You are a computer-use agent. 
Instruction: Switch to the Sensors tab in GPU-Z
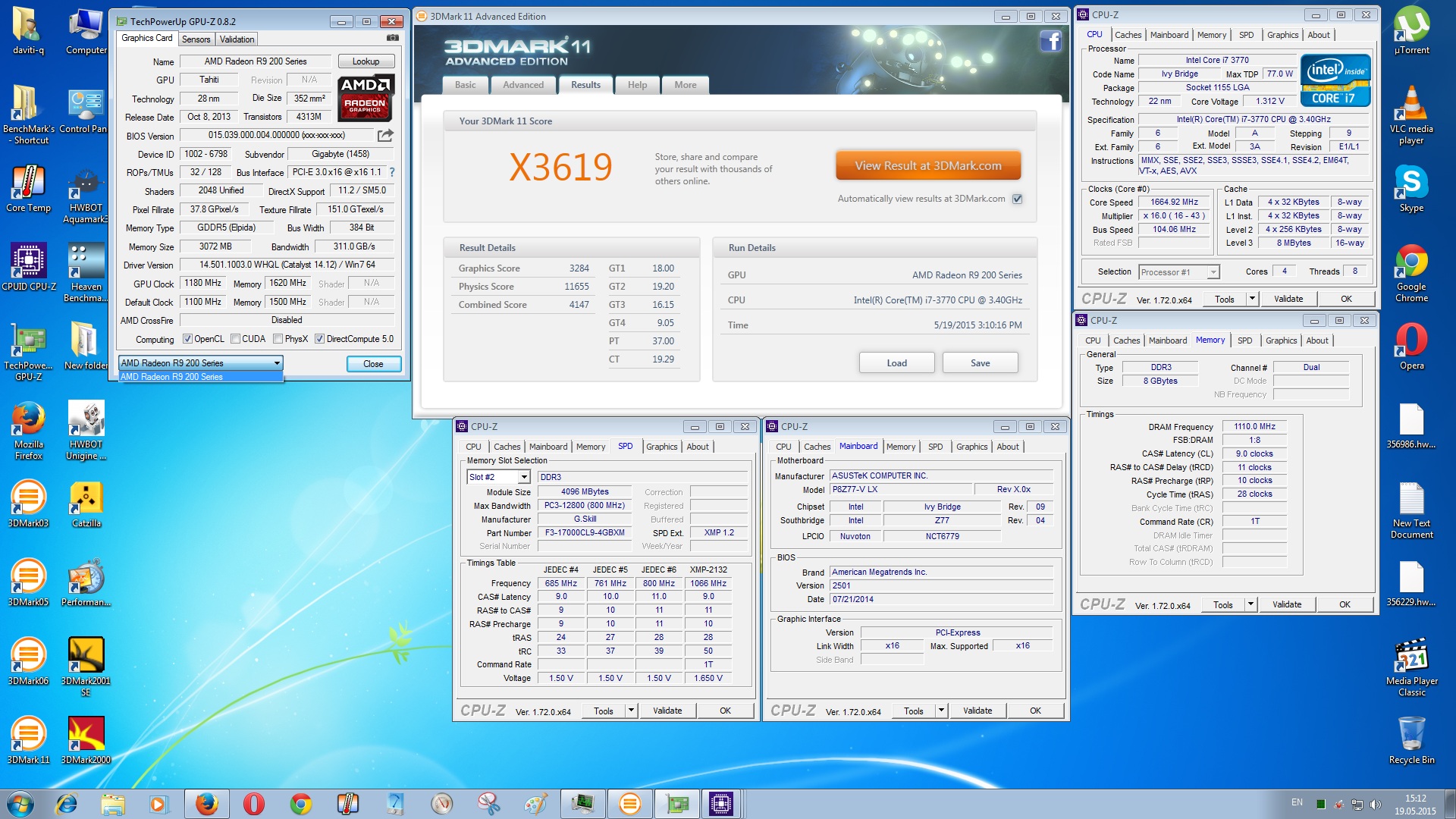(196, 39)
